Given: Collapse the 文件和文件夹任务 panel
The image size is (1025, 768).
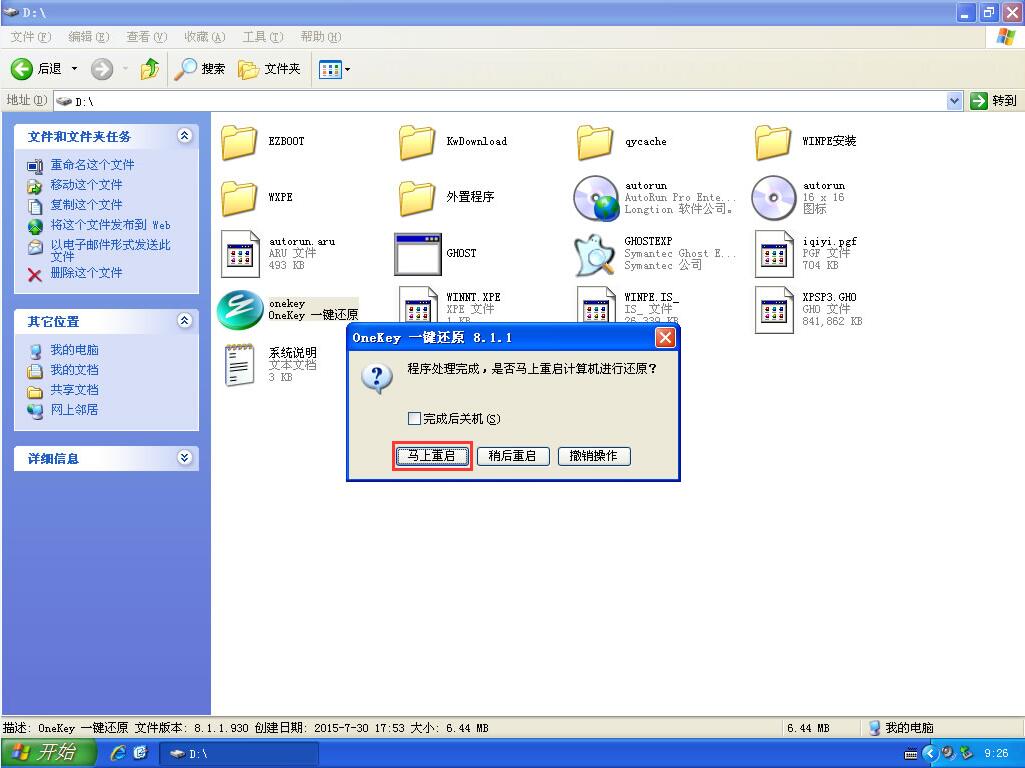Looking at the screenshot, I should (x=184, y=136).
